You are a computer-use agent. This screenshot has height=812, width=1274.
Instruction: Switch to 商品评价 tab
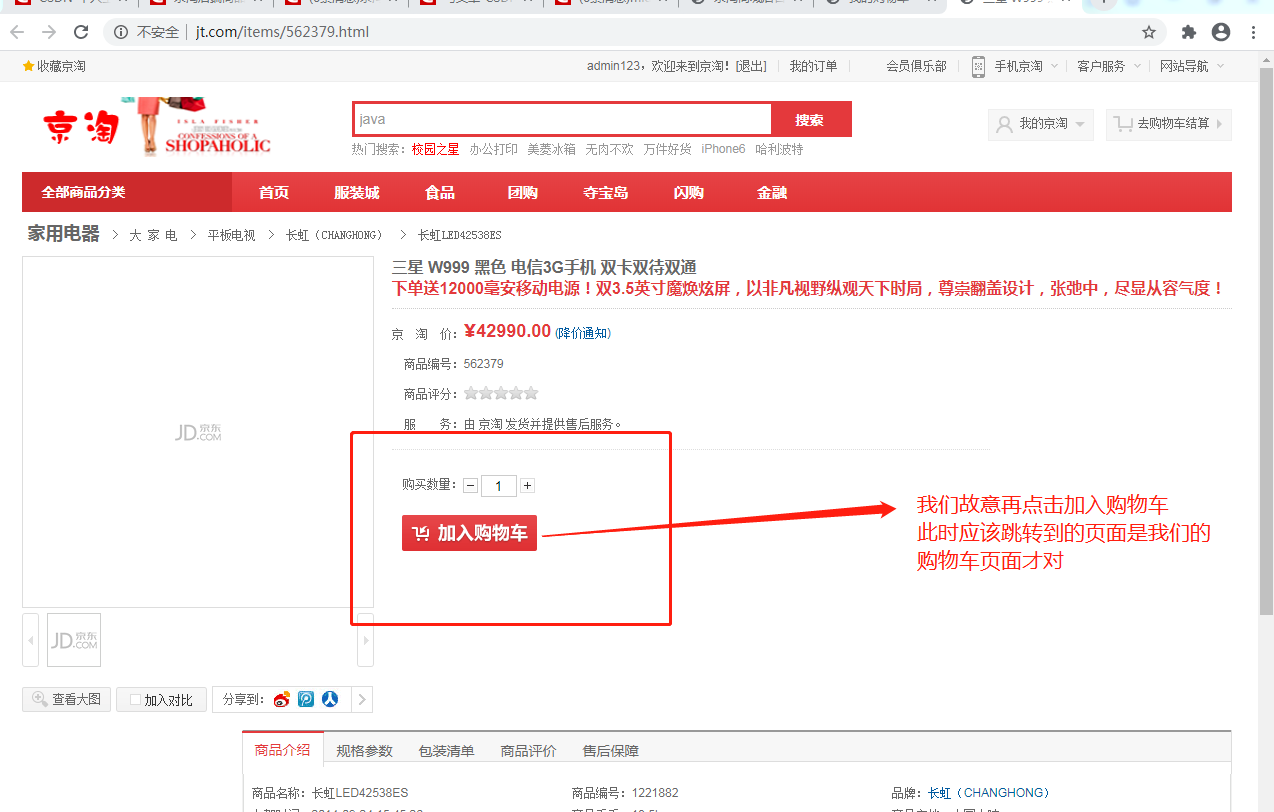(528, 750)
